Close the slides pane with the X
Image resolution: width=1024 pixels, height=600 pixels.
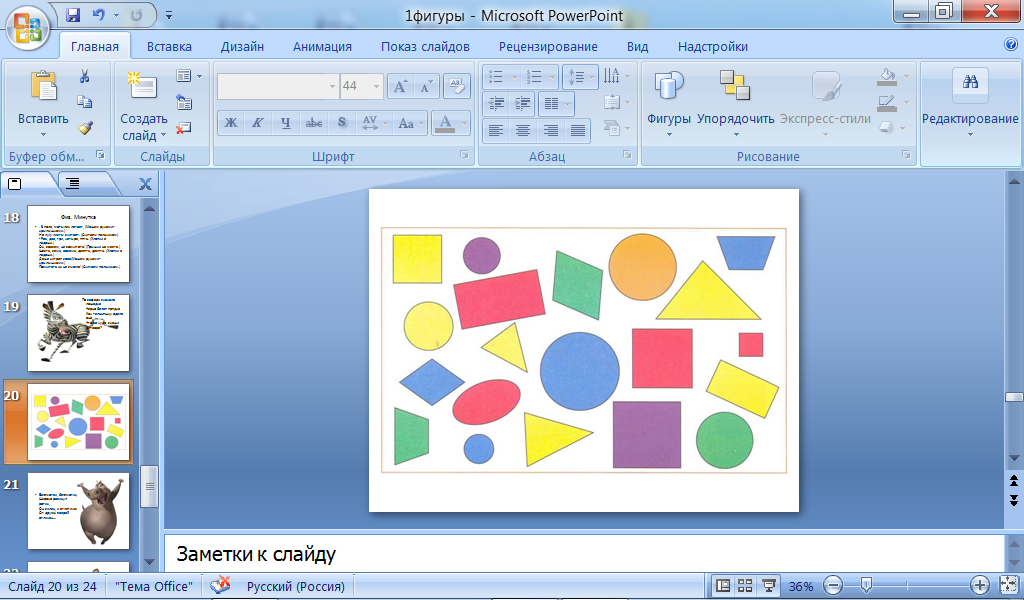[146, 185]
